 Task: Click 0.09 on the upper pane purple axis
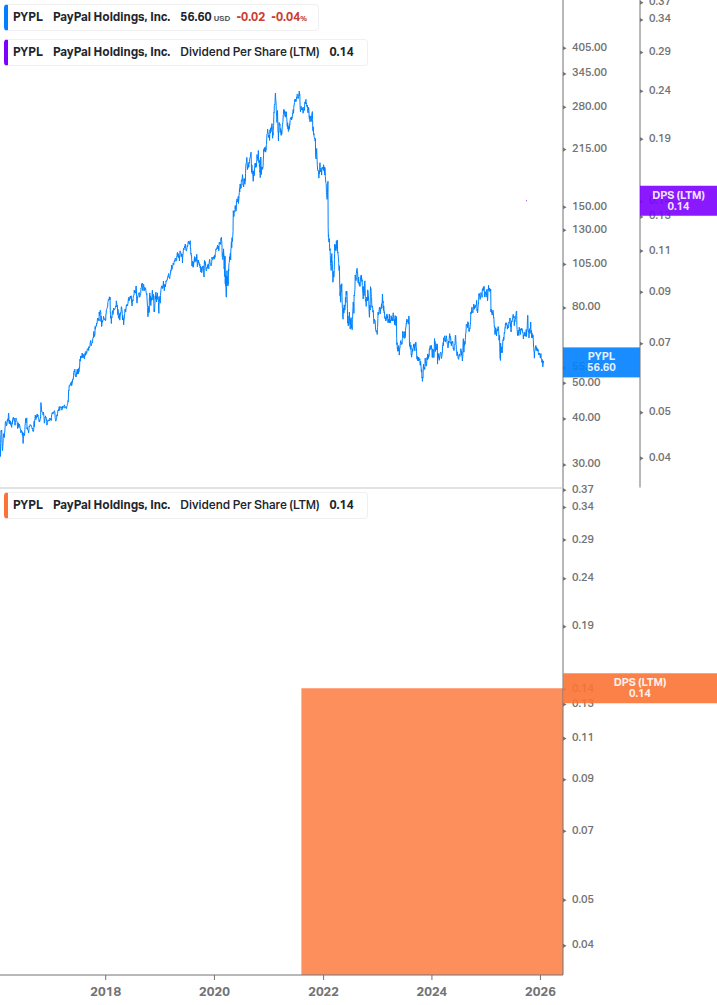(660, 292)
